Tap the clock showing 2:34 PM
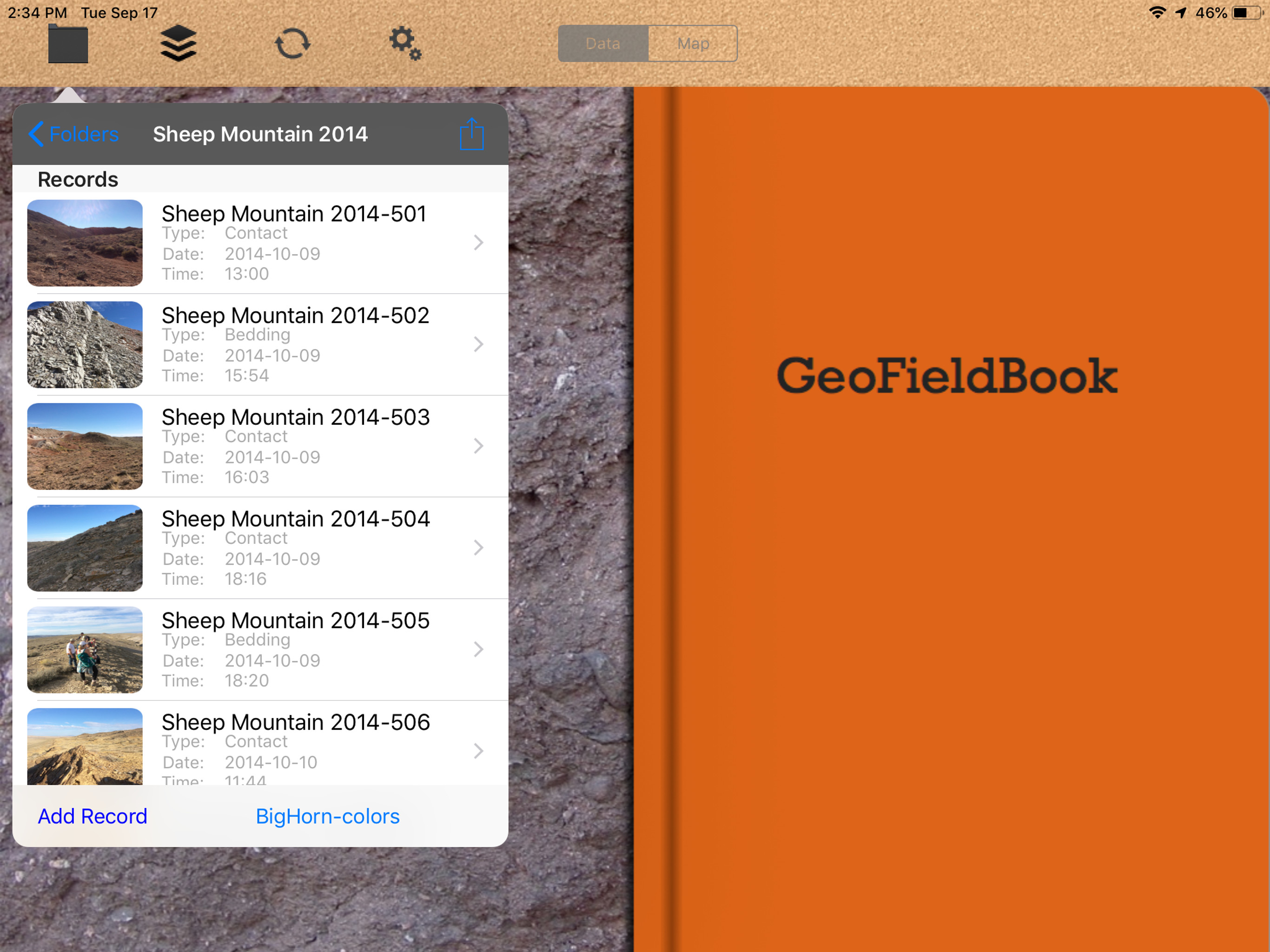 point(37,13)
